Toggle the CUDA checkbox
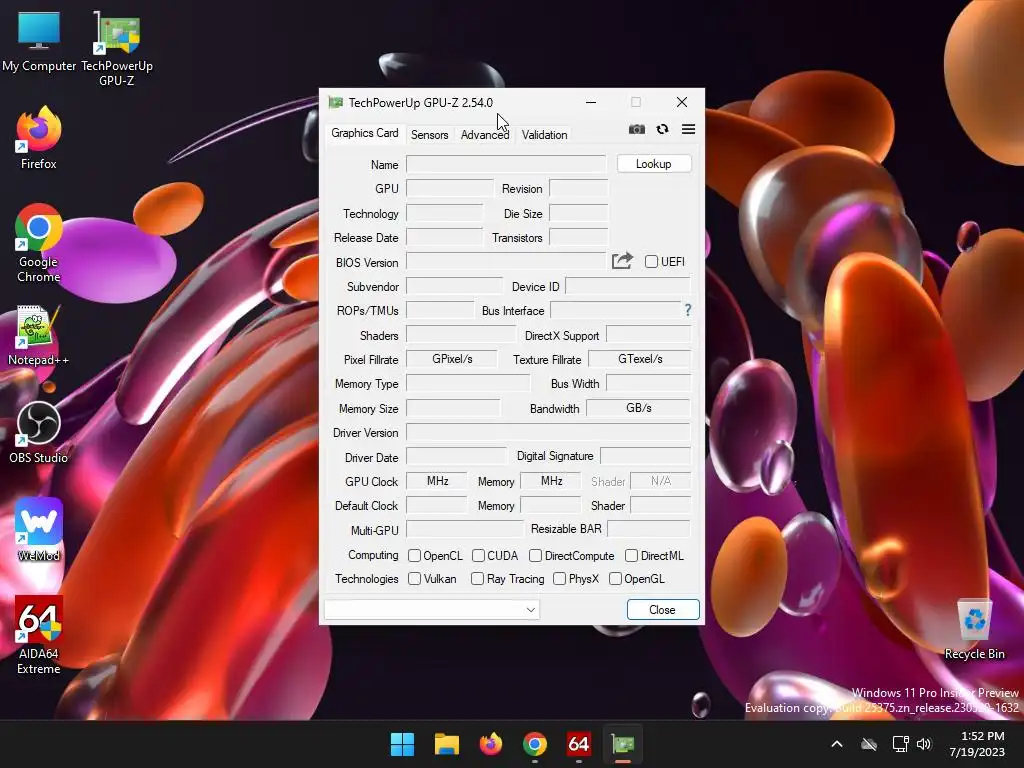This screenshot has width=1024, height=768. (x=478, y=555)
